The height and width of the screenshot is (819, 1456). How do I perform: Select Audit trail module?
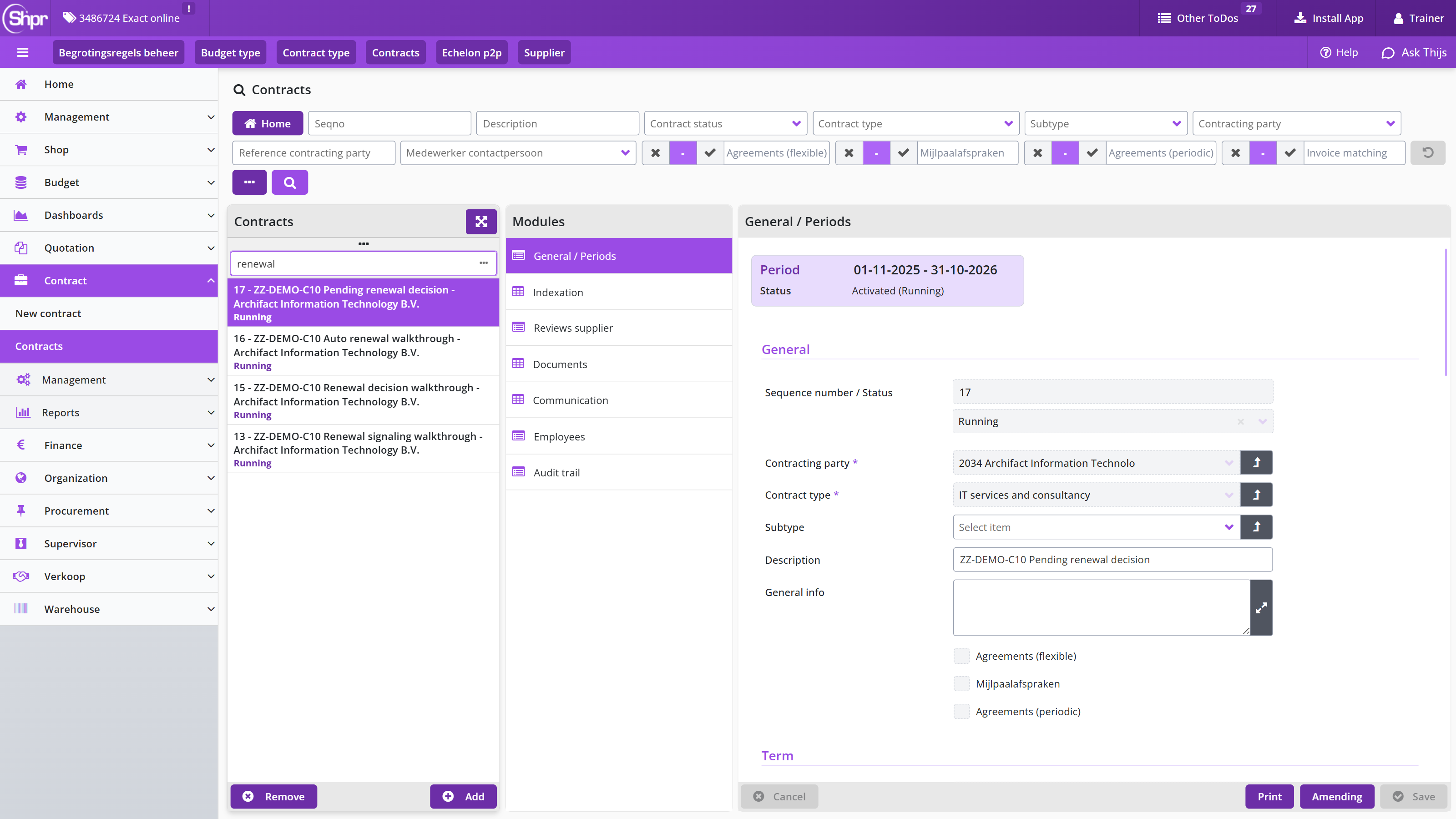coord(619,472)
